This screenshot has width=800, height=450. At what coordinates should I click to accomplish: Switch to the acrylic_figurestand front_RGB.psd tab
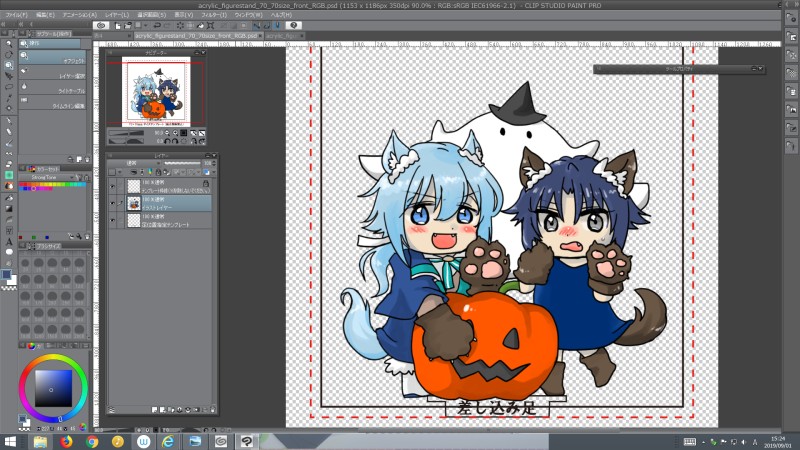click(196, 36)
